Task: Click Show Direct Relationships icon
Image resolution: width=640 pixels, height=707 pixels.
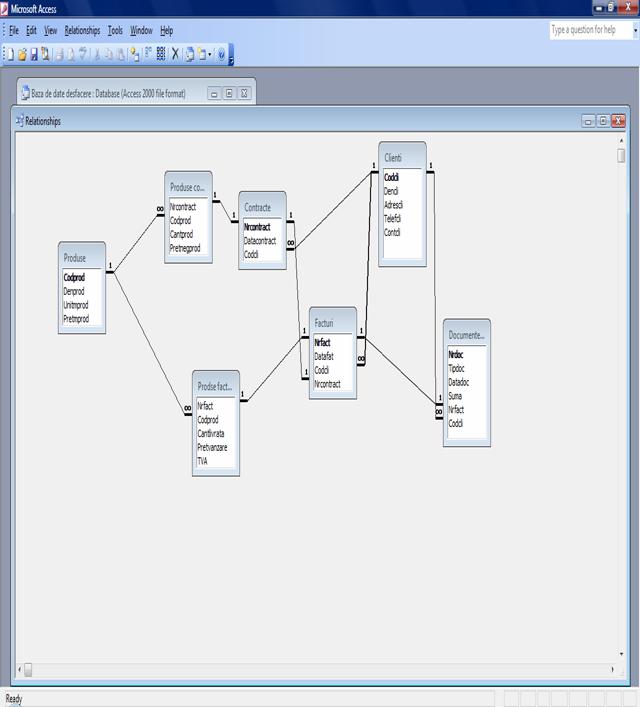Action: 147,54
